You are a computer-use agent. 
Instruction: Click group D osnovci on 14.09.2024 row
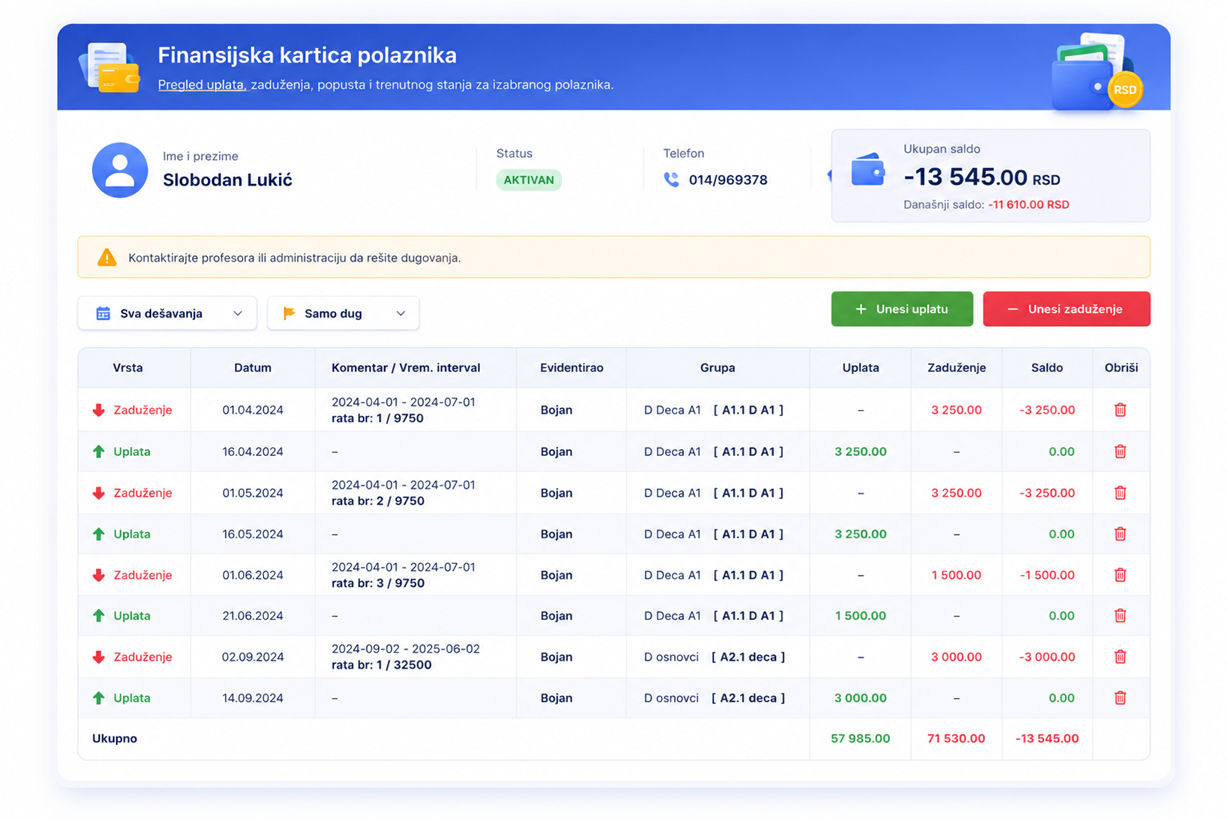tap(671, 698)
